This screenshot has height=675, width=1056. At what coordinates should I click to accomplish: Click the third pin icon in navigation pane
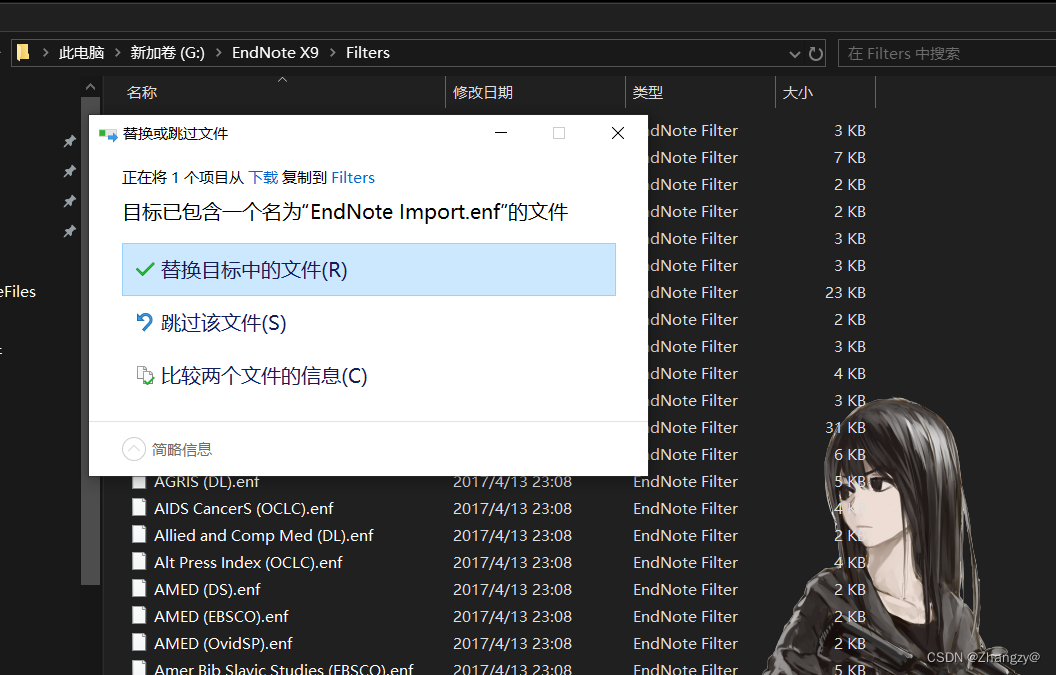(x=69, y=201)
